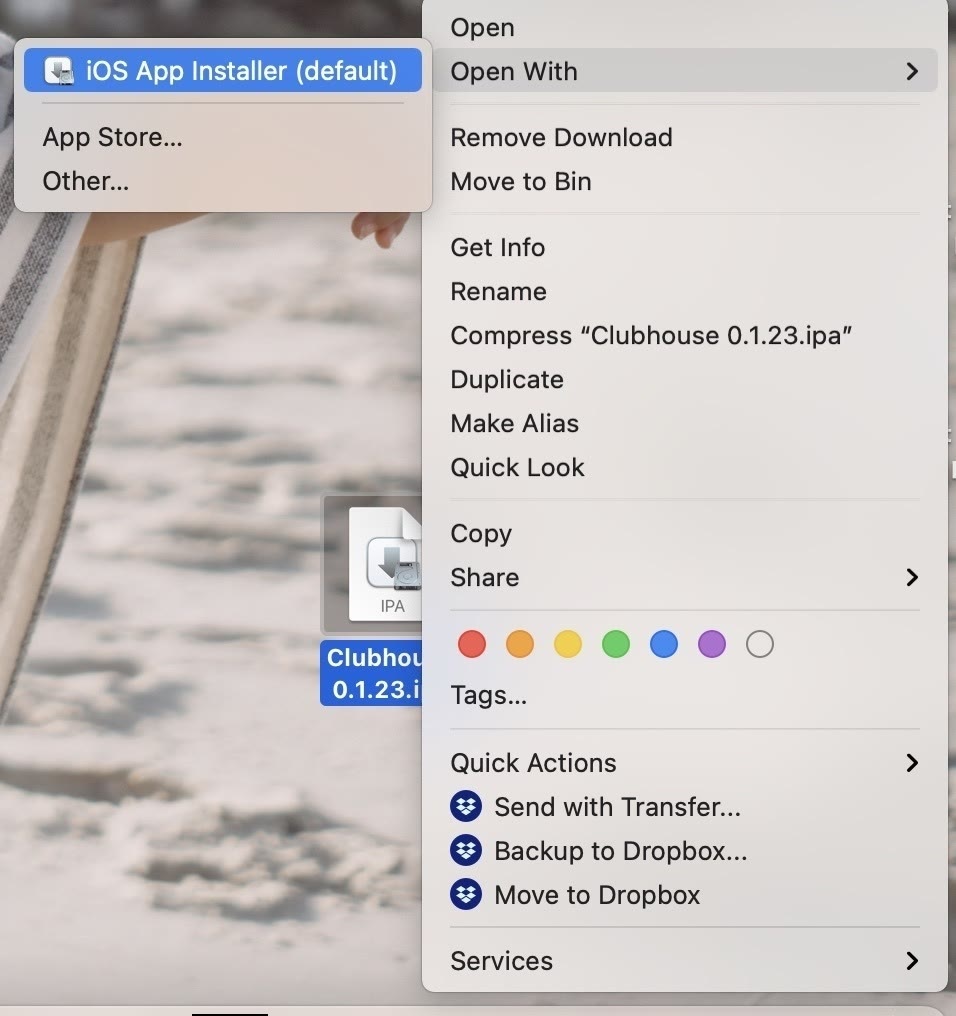Click the Dropbox icon beside Move to Dropbox
This screenshot has width=956, height=1016.
466,895
